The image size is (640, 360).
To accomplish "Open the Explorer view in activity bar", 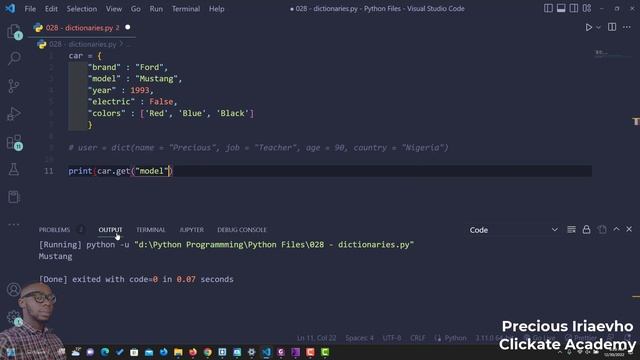I will pyautogui.click(x=14, y=31).
